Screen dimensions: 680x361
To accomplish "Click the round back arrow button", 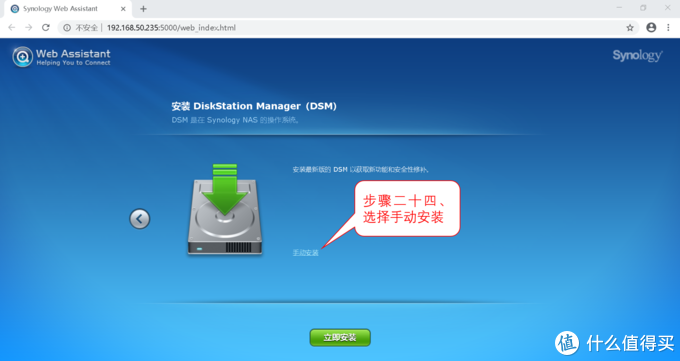I will pyautogui.click(x=140, y=219).
